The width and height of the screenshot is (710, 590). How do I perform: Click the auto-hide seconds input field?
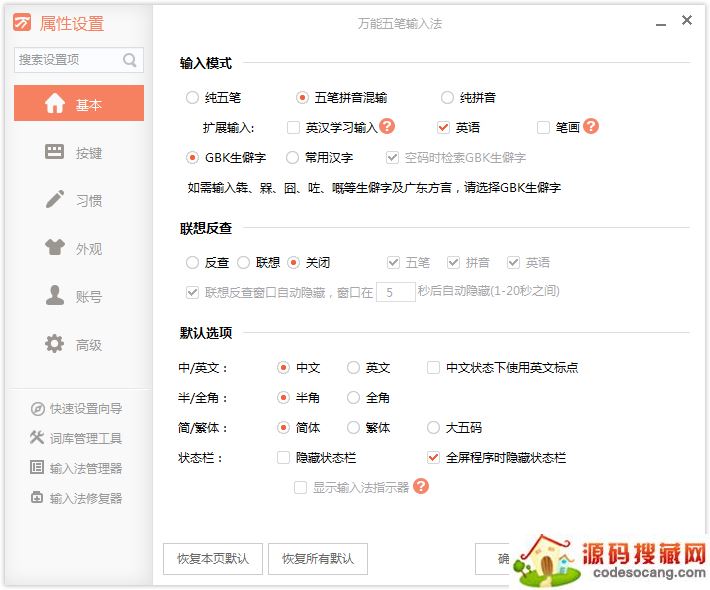(x=396, y=292)
